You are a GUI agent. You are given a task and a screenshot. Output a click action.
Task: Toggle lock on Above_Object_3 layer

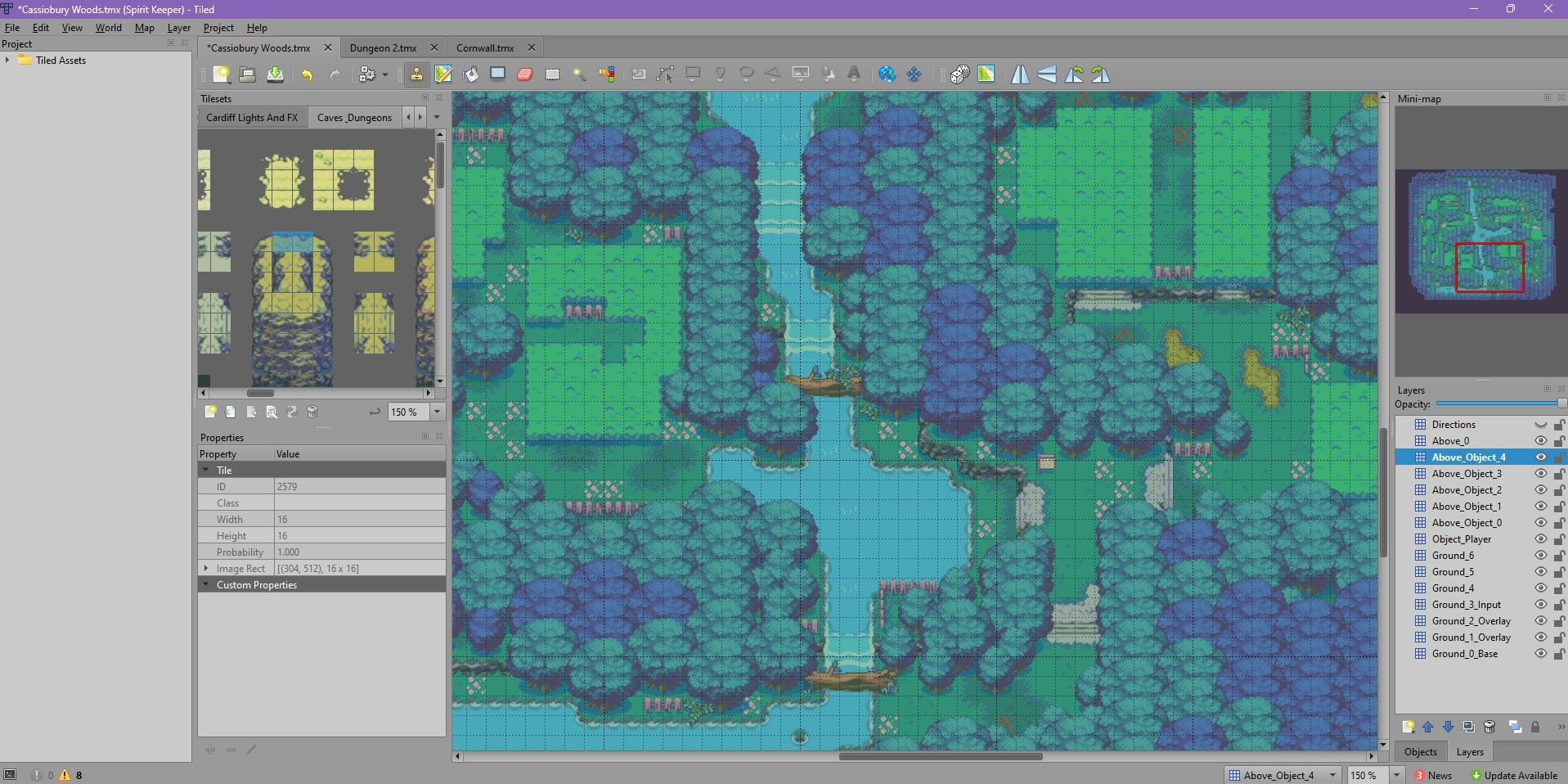point(1559,474)
